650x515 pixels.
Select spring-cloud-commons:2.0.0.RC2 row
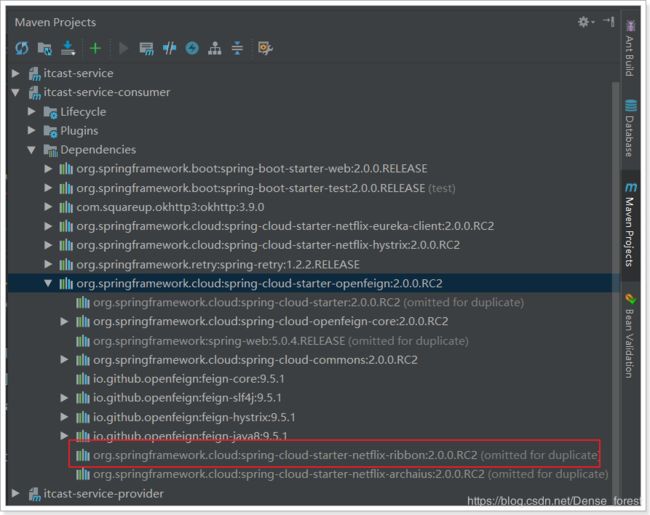309,360
